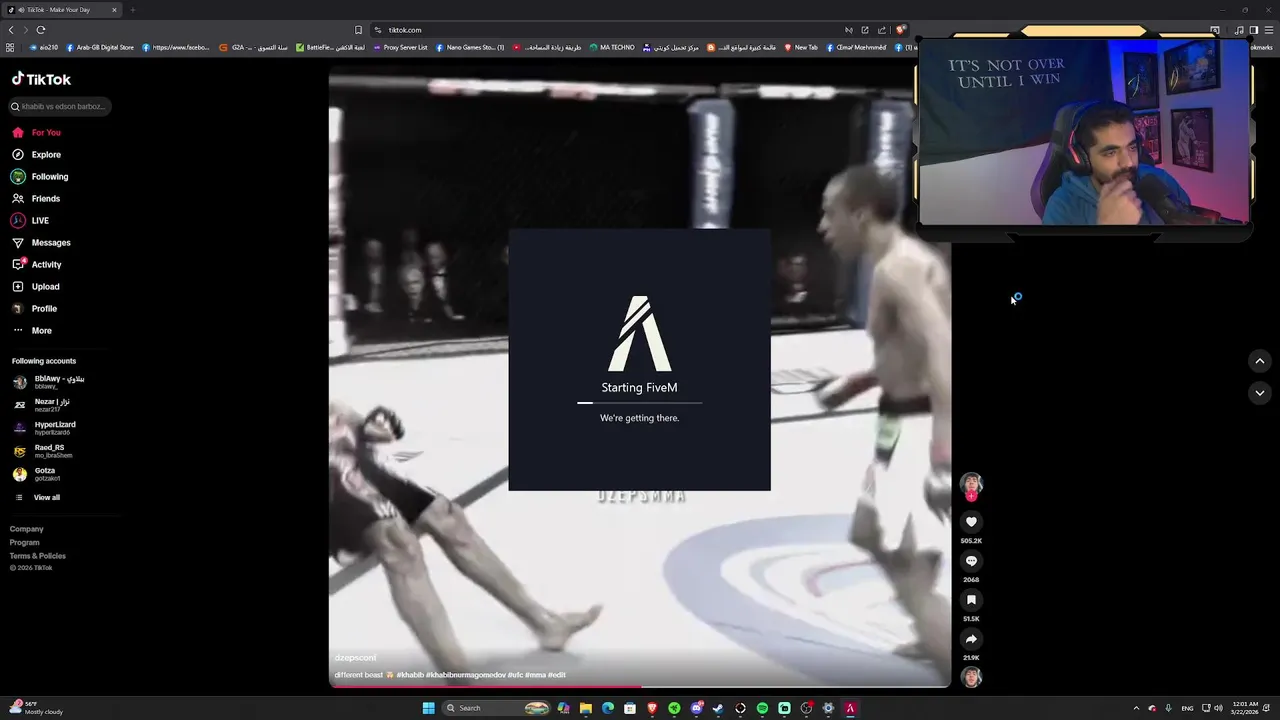The height and width of the screenshot is (720, 1280).
Task: Open Spotify from the taskbar
Action: 762,708
